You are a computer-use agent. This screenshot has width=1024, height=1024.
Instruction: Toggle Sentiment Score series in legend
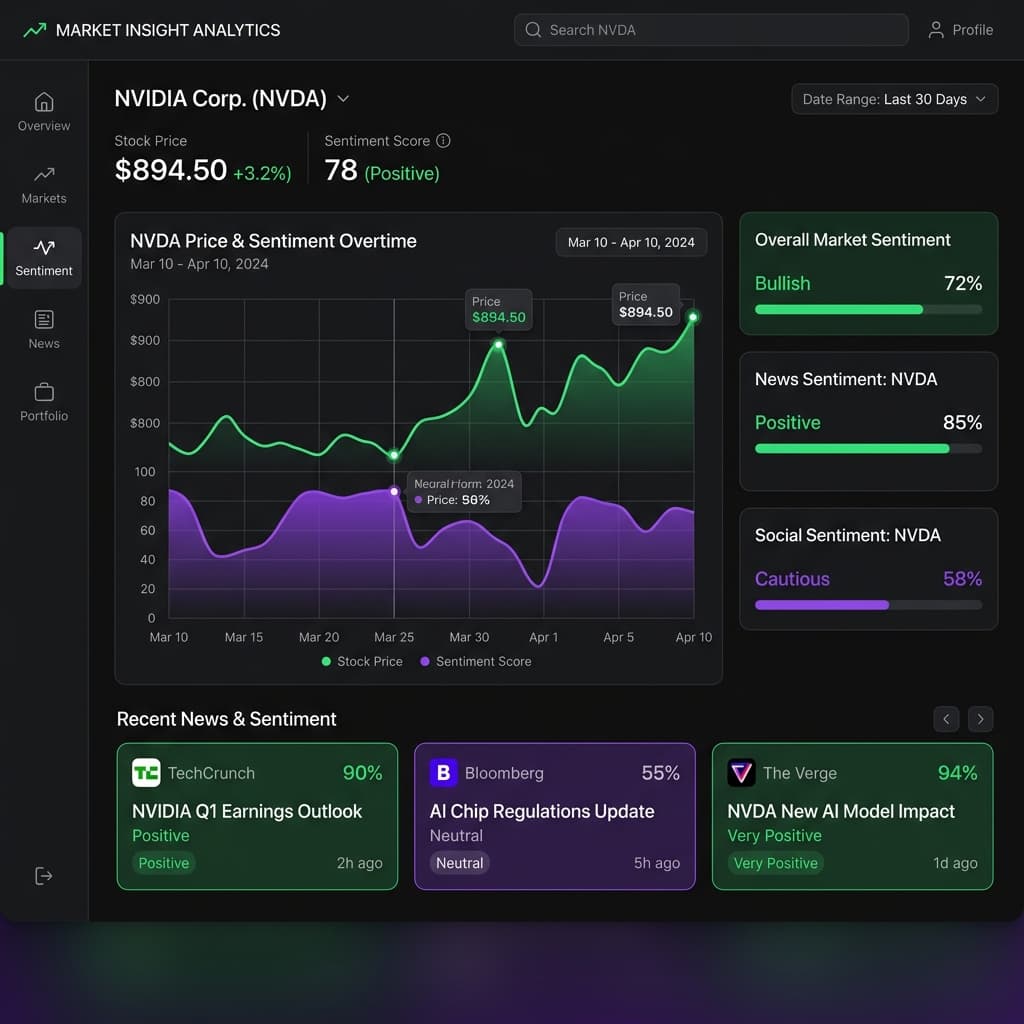(476, 662)
